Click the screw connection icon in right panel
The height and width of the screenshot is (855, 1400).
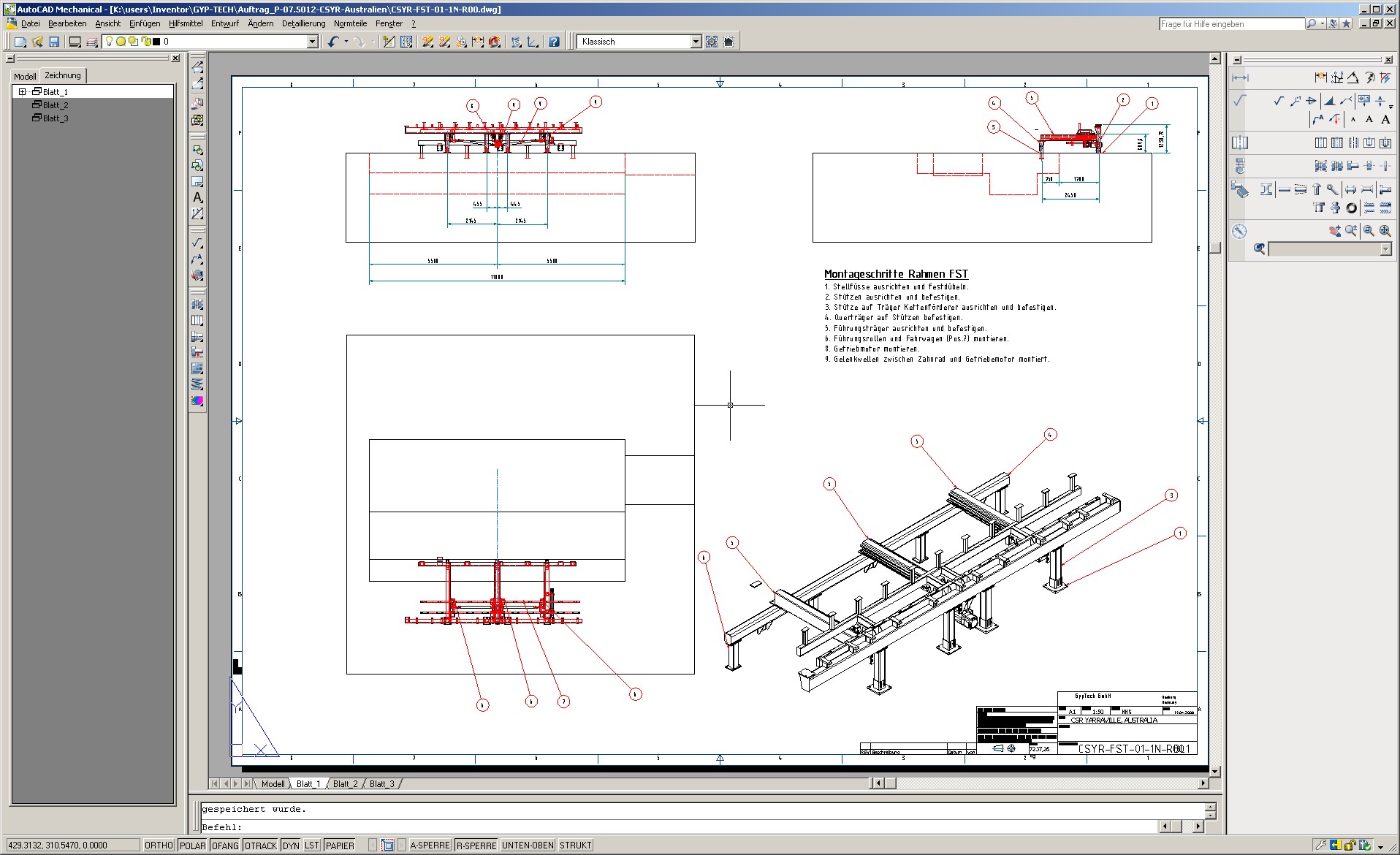[1321, 166]
